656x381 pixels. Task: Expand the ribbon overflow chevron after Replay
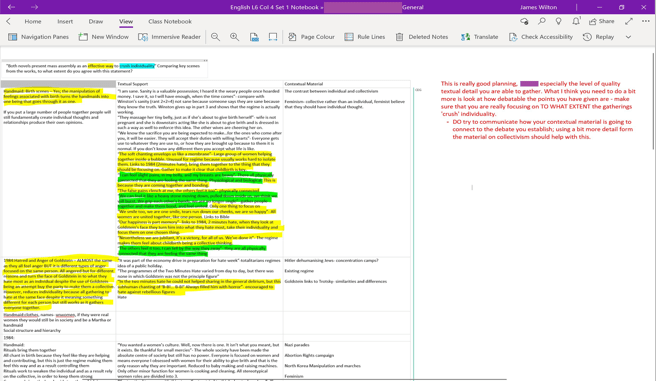click(628, 37)
